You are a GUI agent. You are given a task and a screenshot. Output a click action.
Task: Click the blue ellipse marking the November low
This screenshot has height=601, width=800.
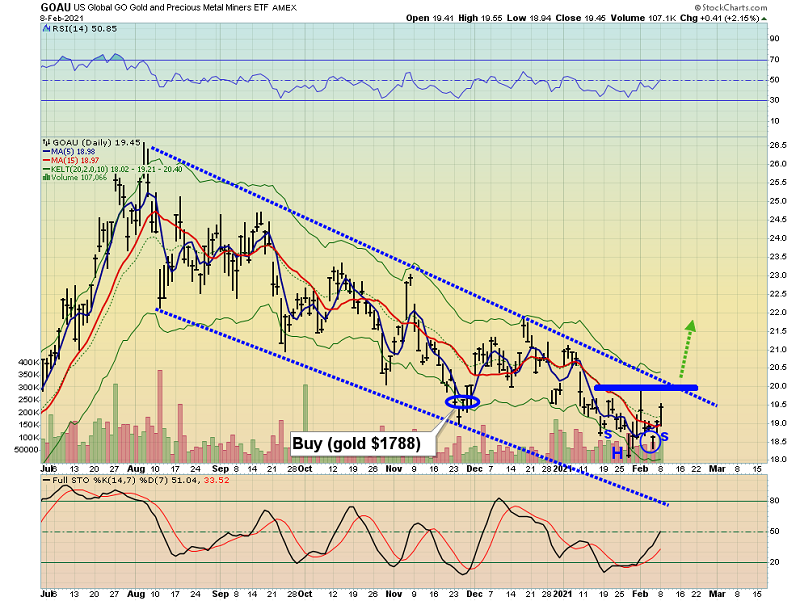pyautogui.click(x=463, y=401)
